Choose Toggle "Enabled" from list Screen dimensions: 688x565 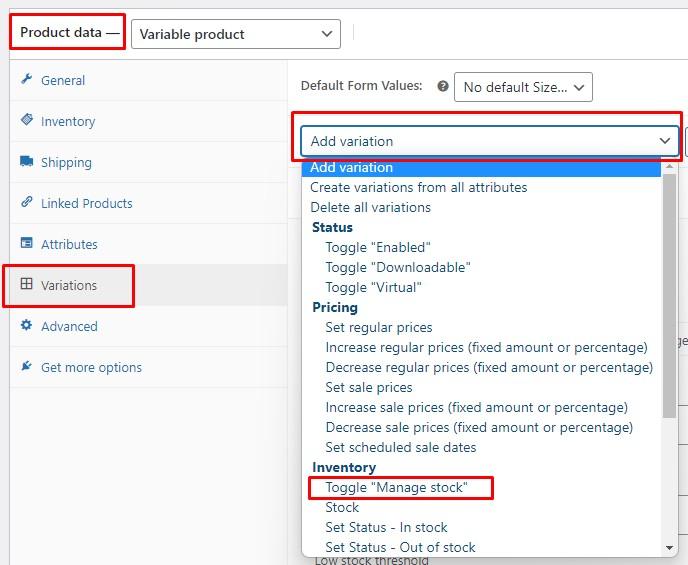click(377, 247)
